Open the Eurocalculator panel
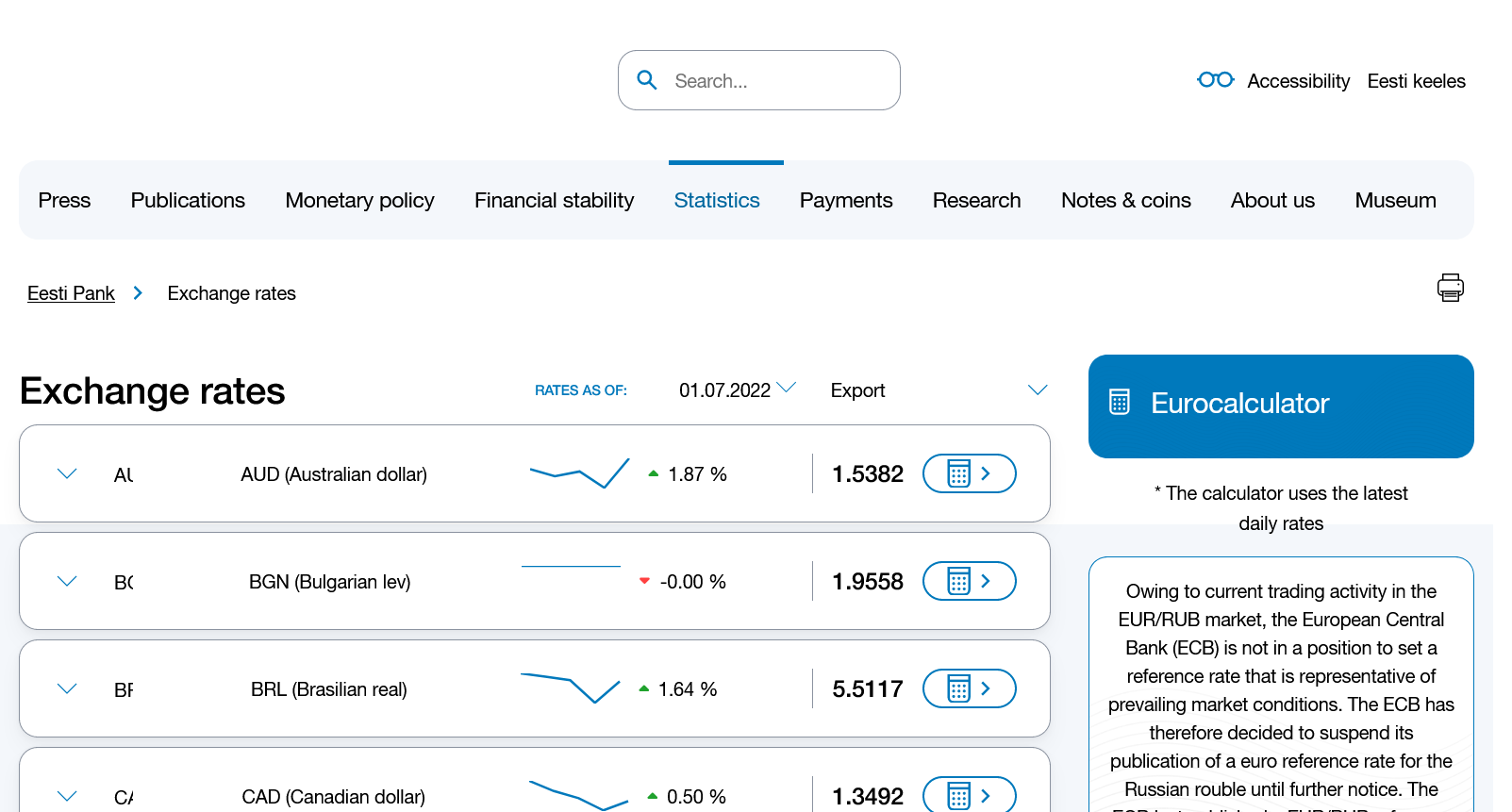Screen dimensions: 1512x812 click(1280, 406)
